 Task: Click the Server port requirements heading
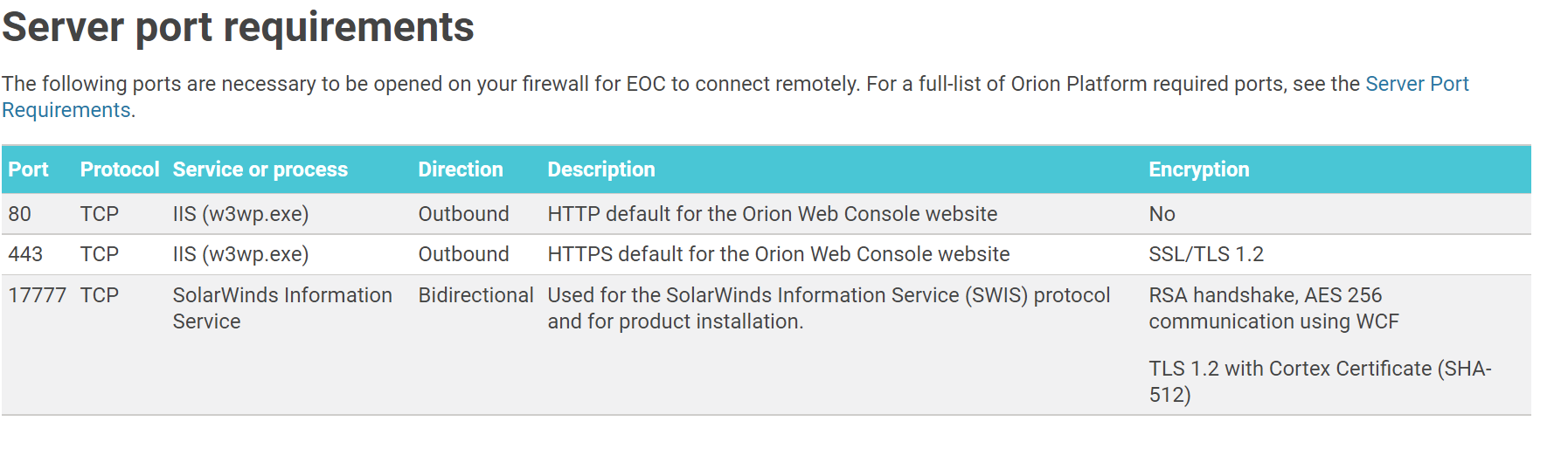[x=238, y=27]
